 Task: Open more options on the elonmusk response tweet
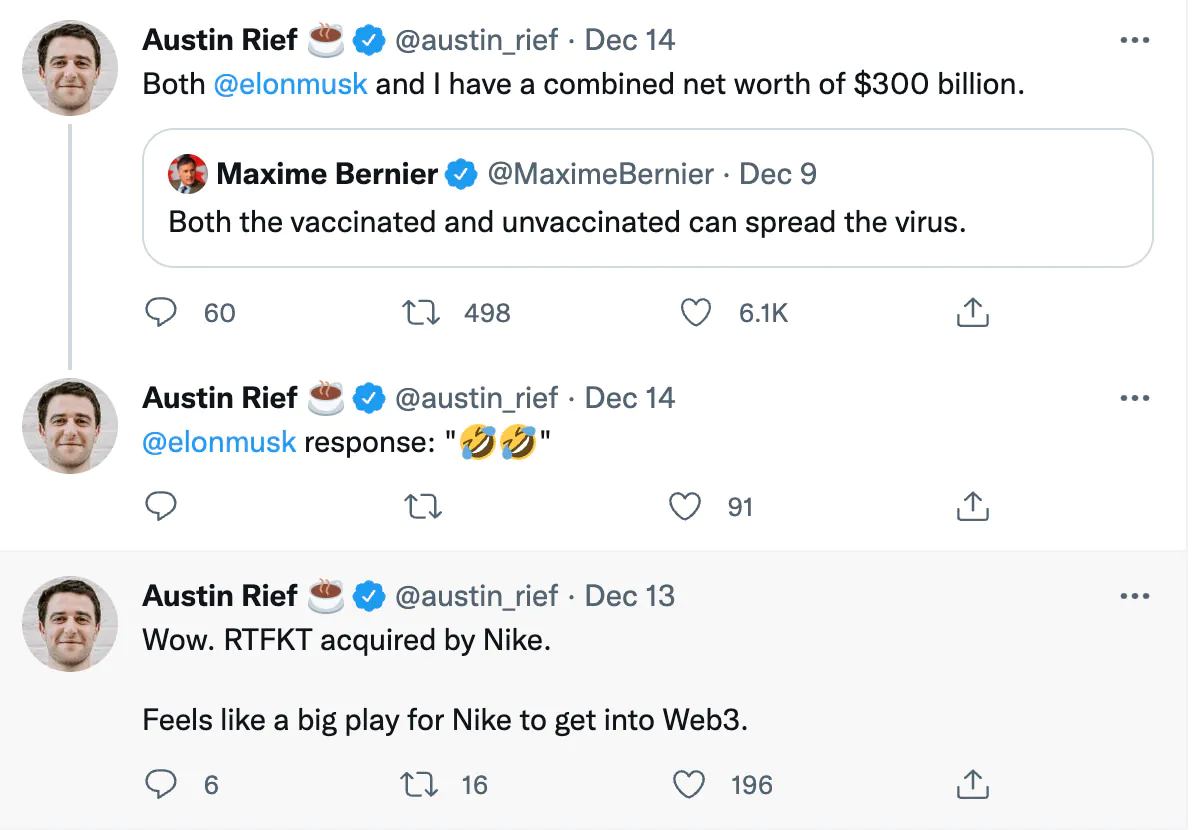[1135, 398]
